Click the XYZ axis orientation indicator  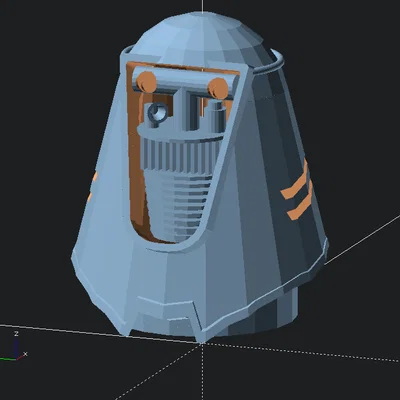[x=14, y=347]
